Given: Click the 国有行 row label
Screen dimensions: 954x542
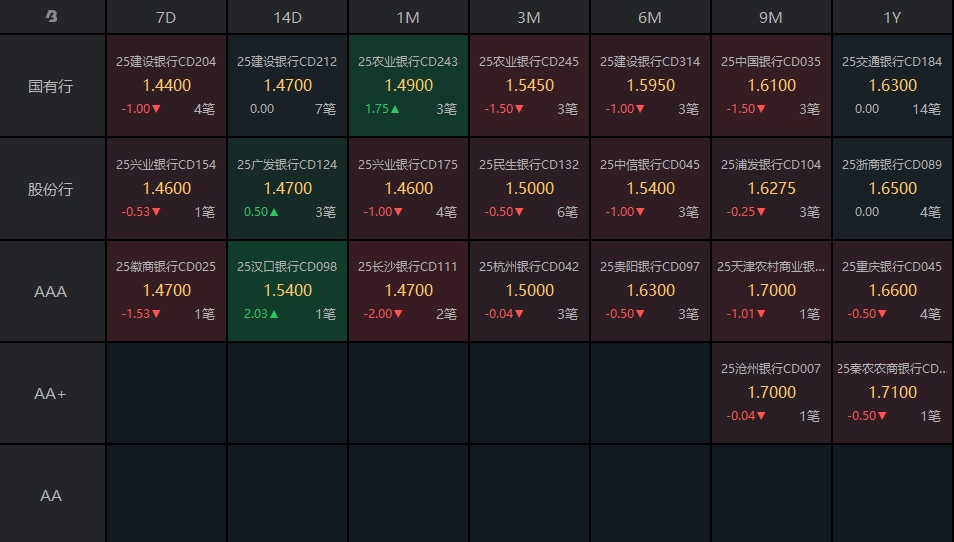Looking at the screenshot, I should point(50,86).
